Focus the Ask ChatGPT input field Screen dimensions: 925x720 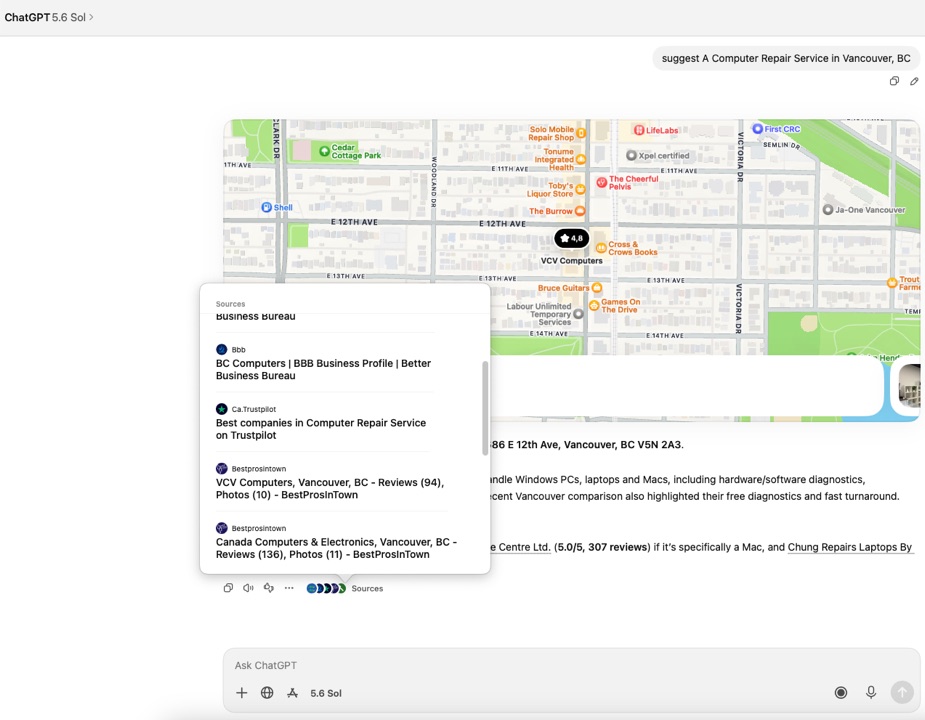571,665
